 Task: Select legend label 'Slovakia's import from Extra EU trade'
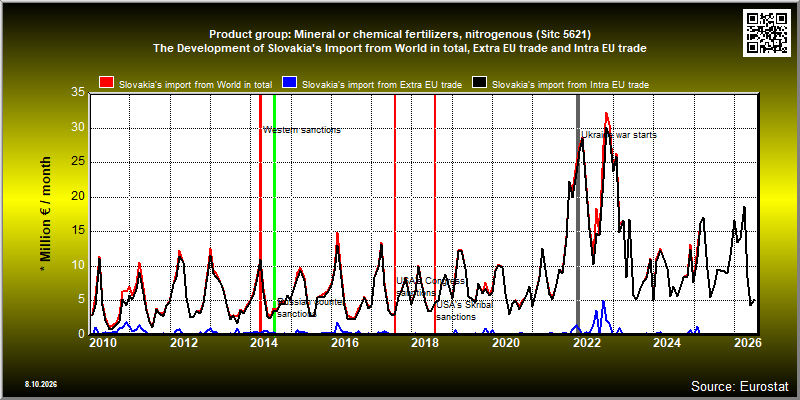pyautogui.click(x=382, y=85)
